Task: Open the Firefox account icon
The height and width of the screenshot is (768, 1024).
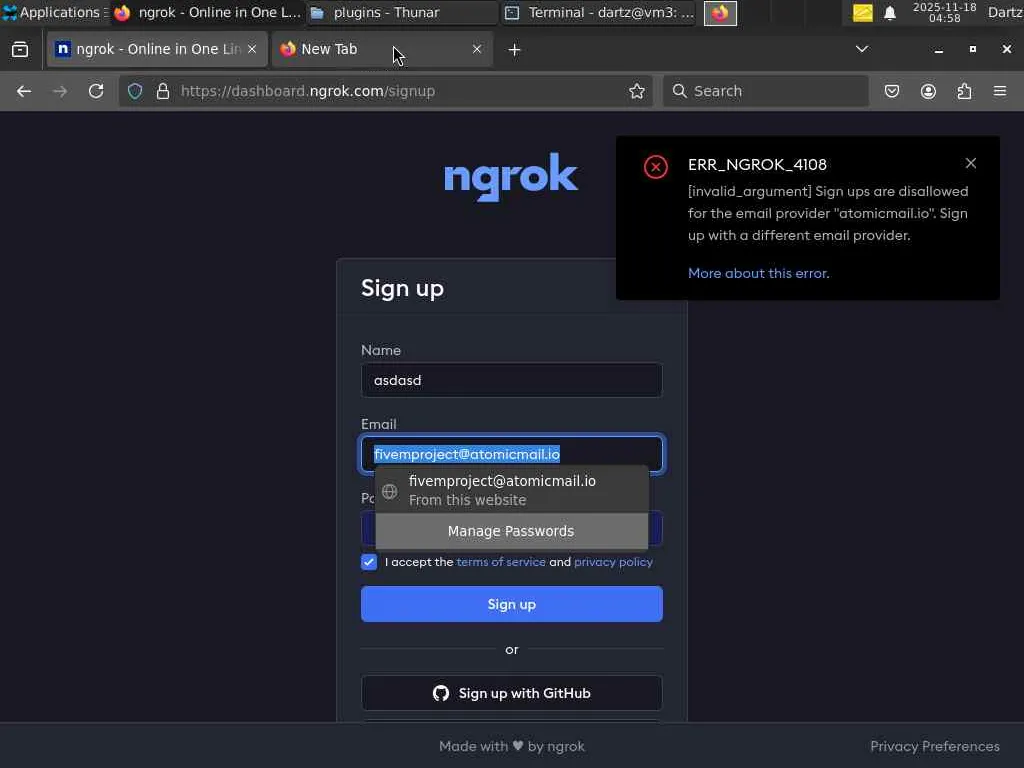Action: 928,91
